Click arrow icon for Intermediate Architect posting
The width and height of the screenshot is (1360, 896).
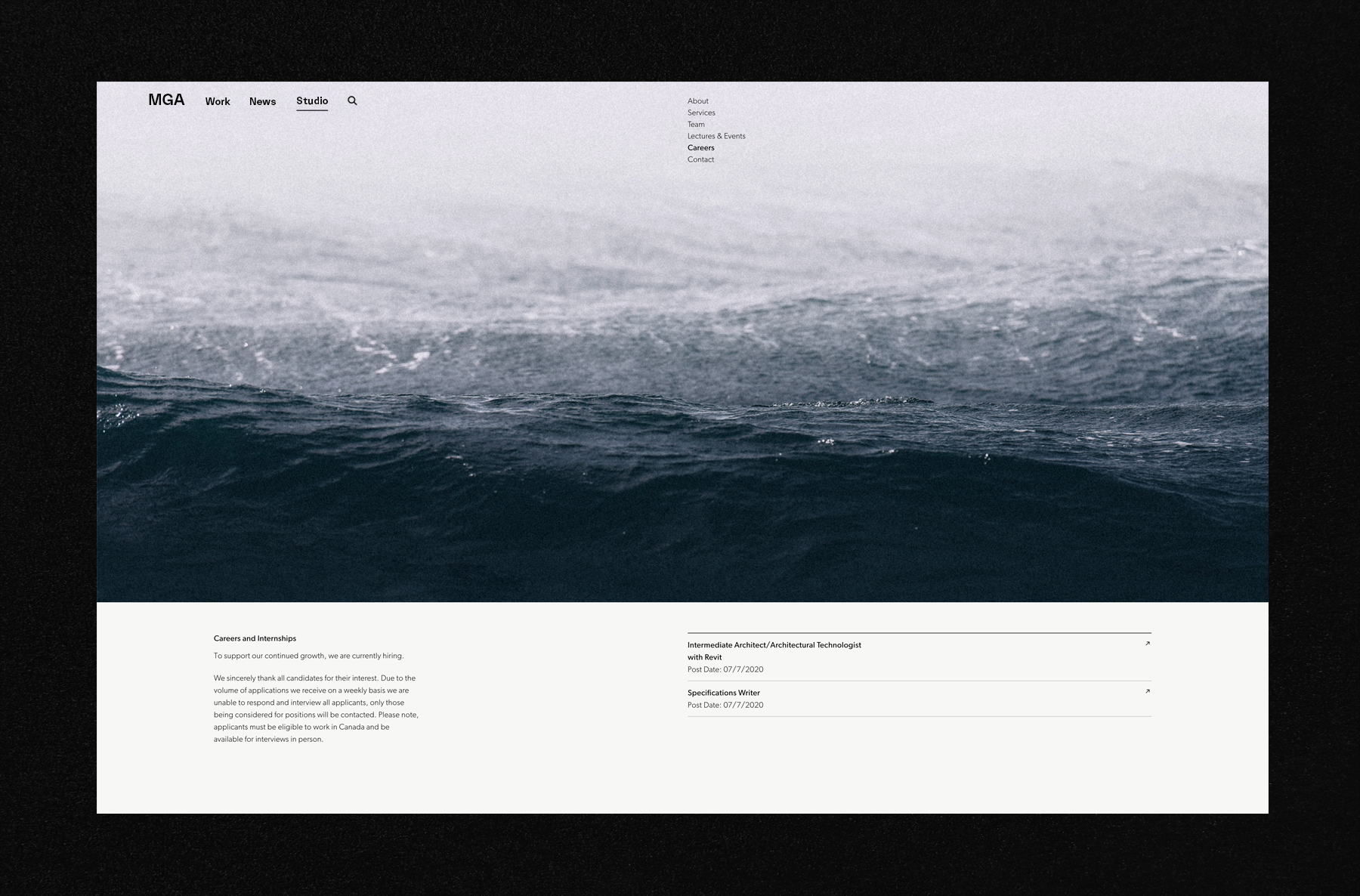click(1147, 644)
